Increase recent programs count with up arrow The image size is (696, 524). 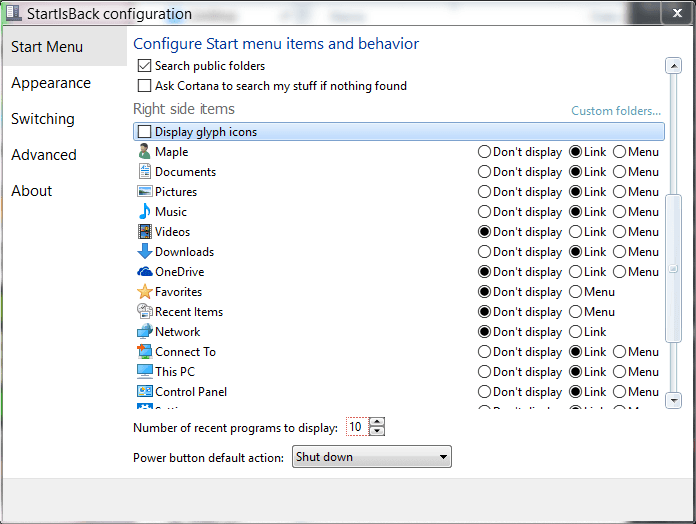[x=377, y=422]
